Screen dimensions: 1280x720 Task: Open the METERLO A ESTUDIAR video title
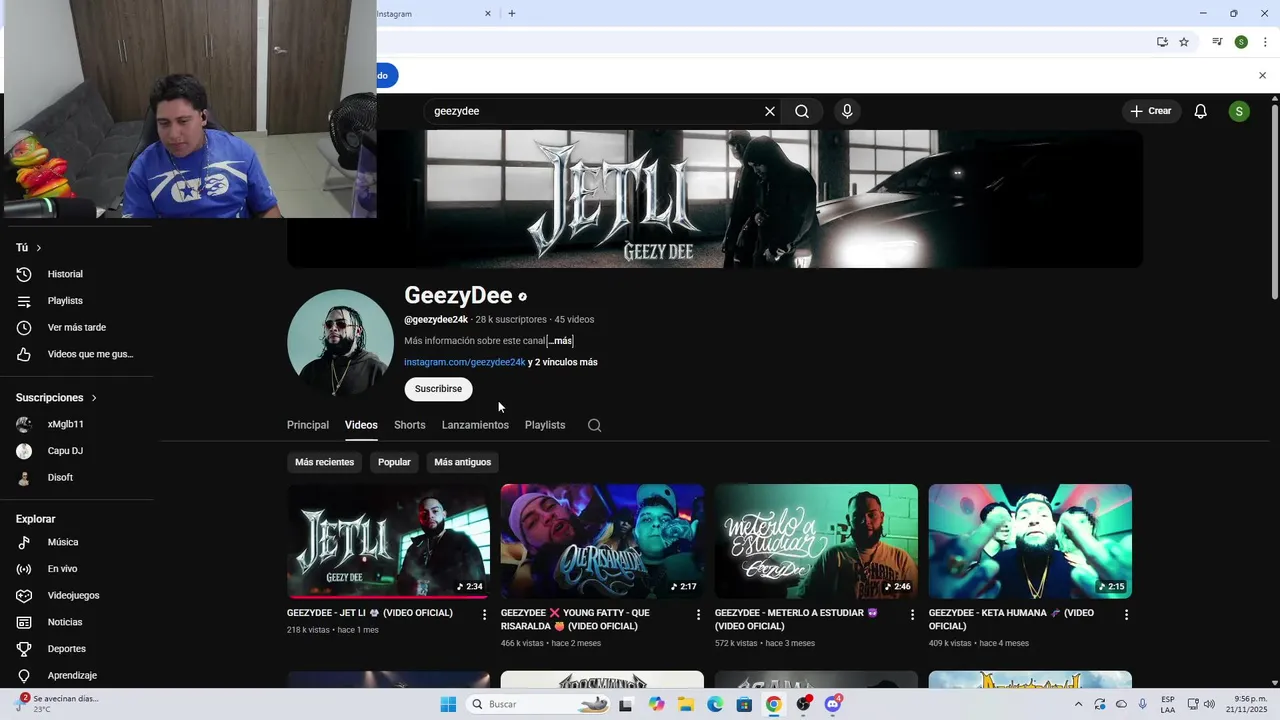click(796, 620)
